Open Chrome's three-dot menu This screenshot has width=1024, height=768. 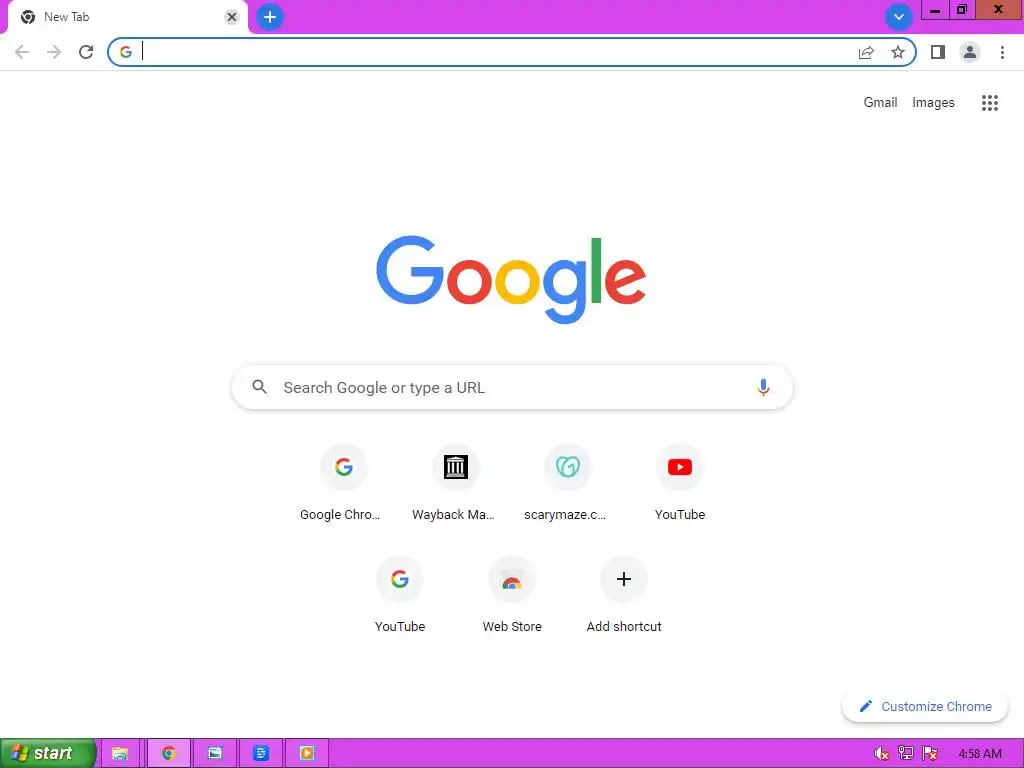(x=1002, y=52)
